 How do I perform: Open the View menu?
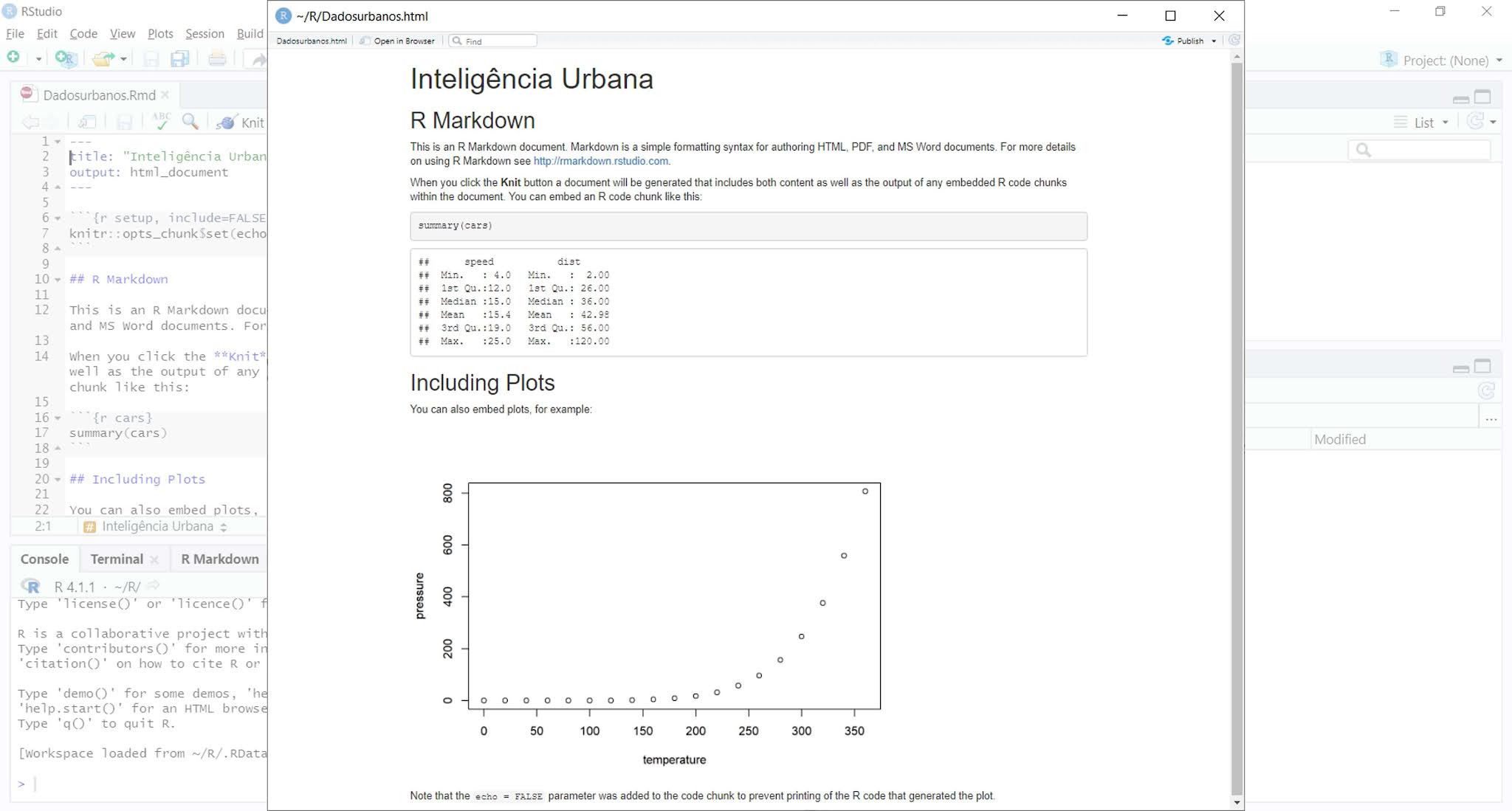pos(123,33)
